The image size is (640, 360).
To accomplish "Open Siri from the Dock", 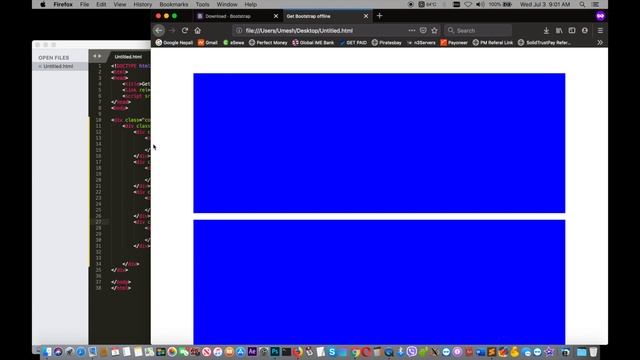I will [58, 352].
